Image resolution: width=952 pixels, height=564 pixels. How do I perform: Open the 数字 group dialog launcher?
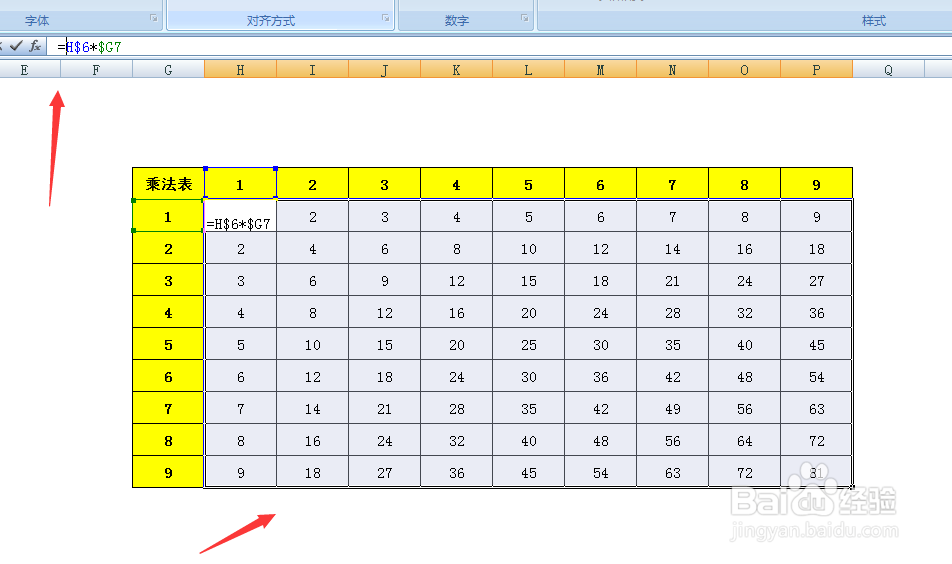pyautogui.click(x=525, y=18)
